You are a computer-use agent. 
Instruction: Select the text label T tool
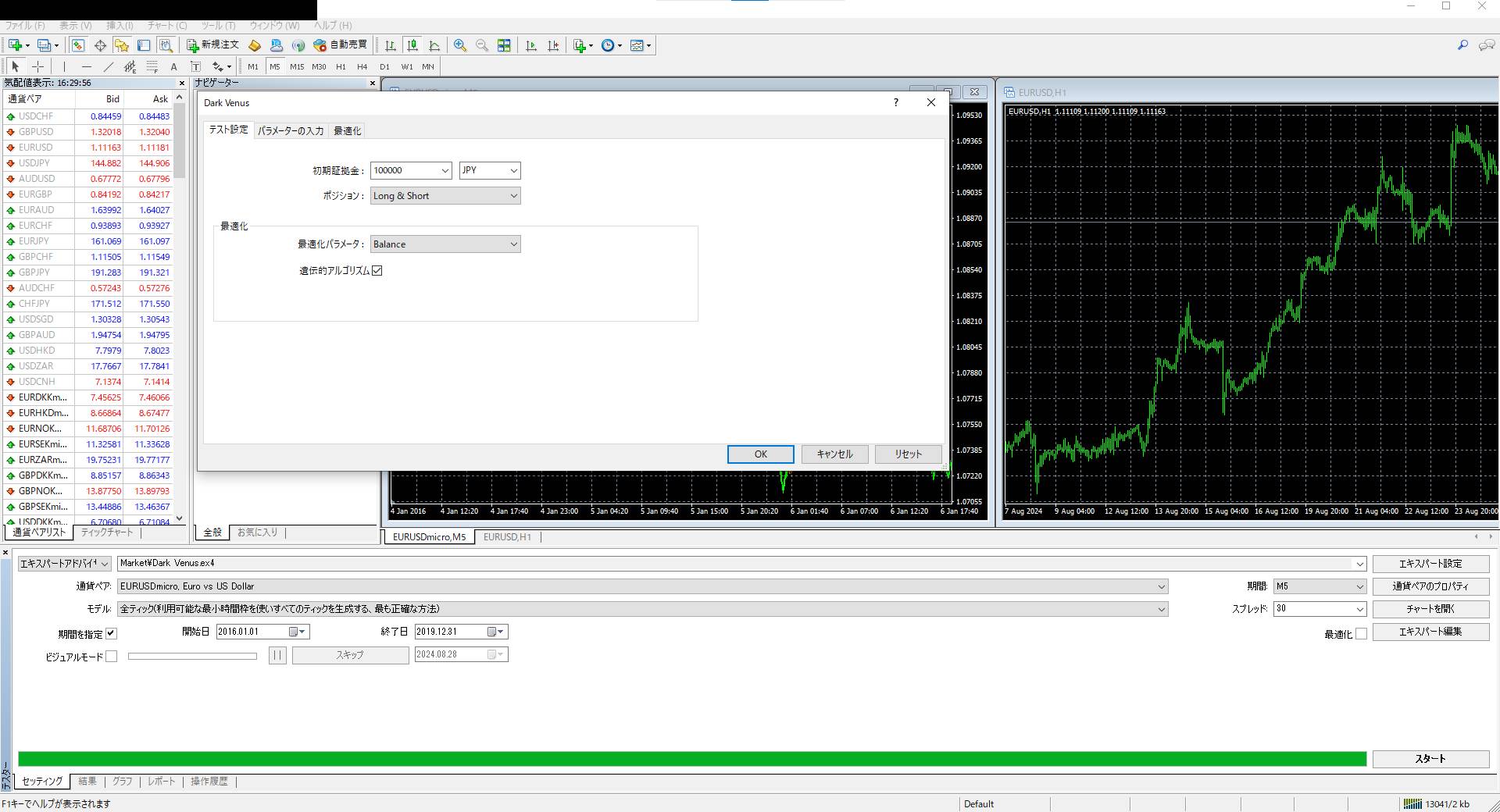195,66
